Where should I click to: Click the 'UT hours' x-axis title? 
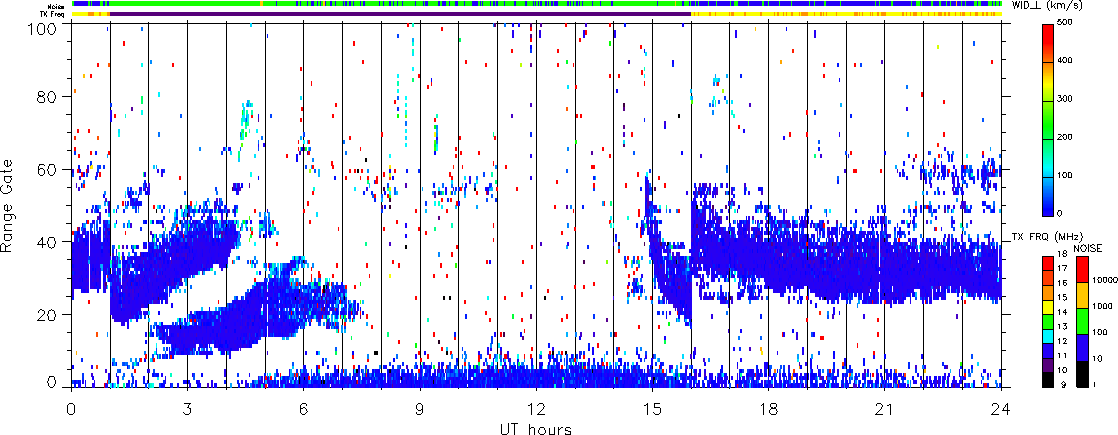(536, 427)
